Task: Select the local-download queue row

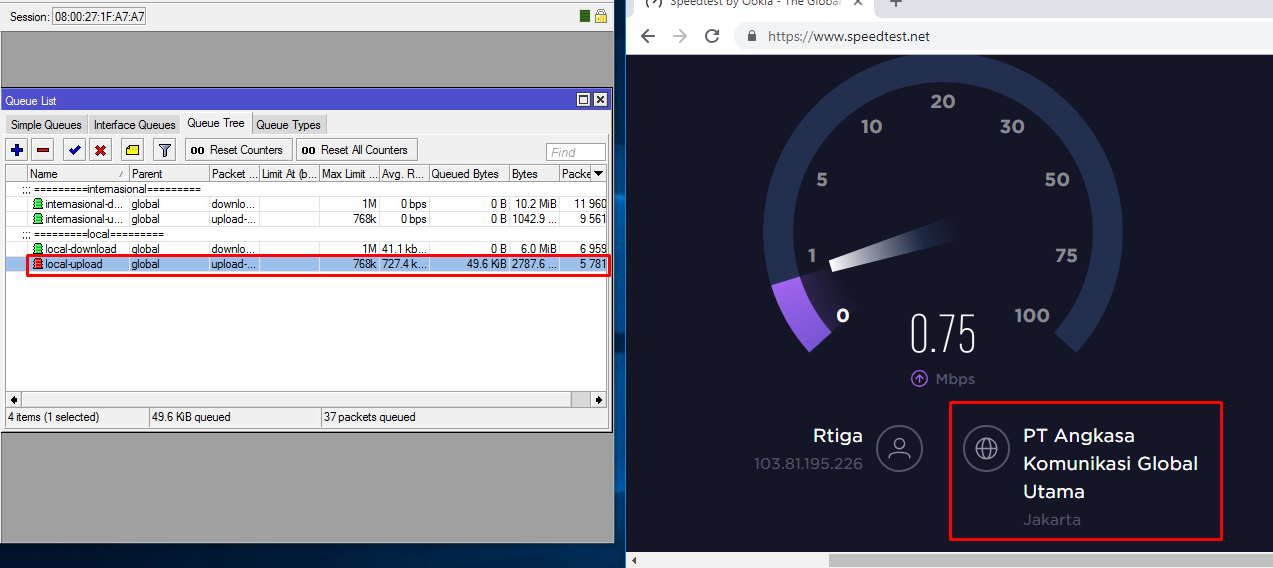Action: pyautogui.click(x=306, y=249)
